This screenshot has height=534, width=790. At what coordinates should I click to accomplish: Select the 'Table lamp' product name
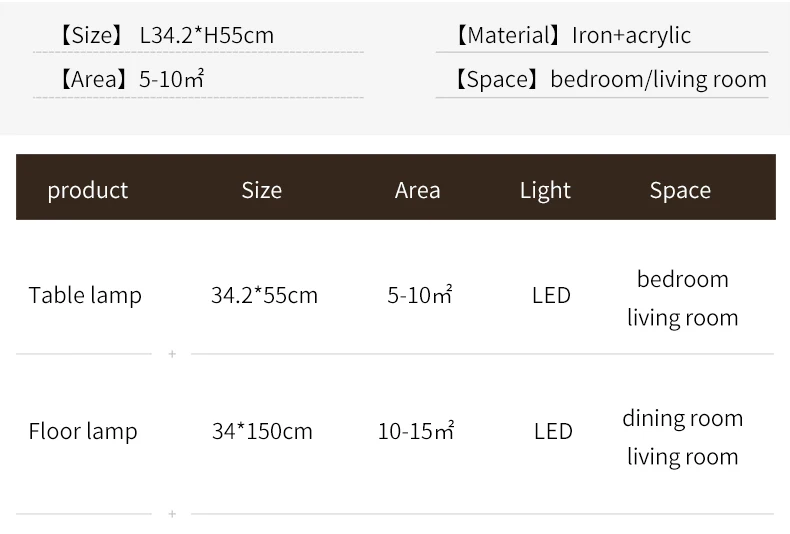coord(85,295)
